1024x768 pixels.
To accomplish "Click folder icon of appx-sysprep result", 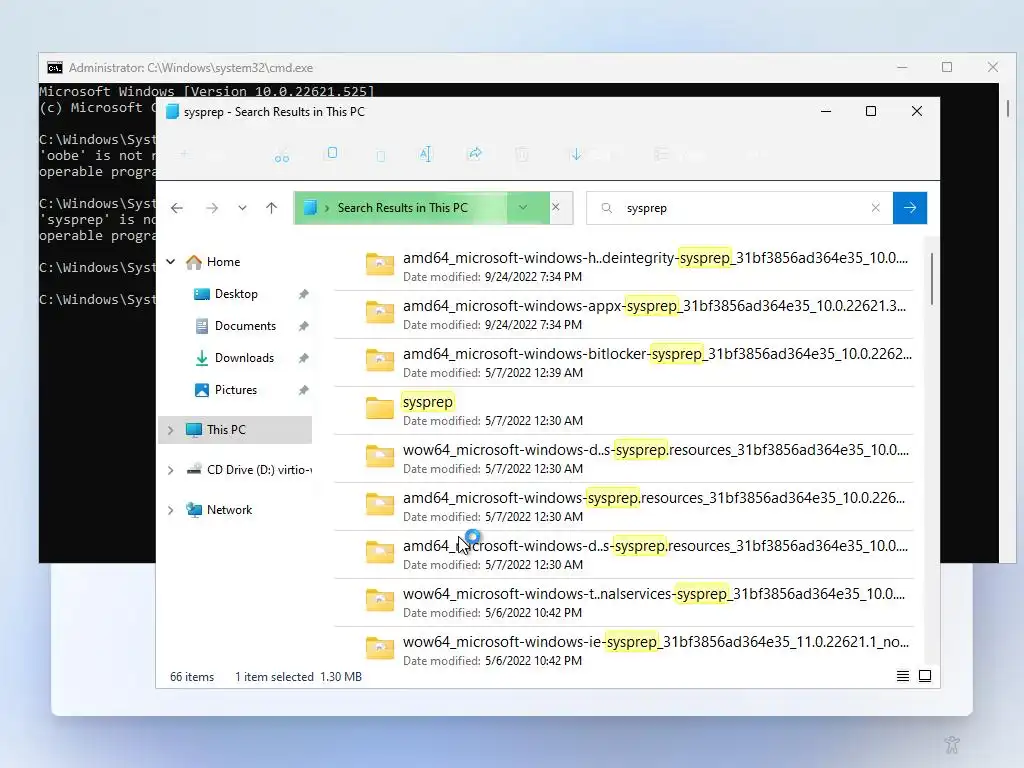I will point(379,312).
